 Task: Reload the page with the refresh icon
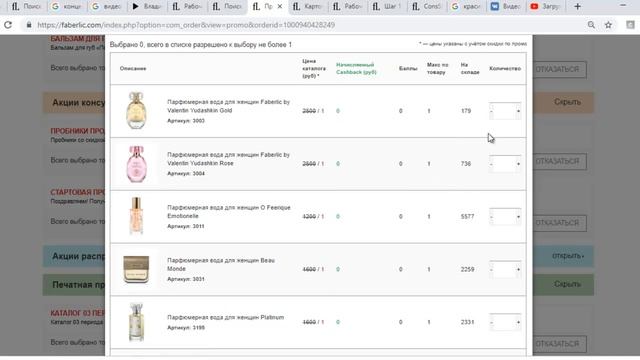8,25
